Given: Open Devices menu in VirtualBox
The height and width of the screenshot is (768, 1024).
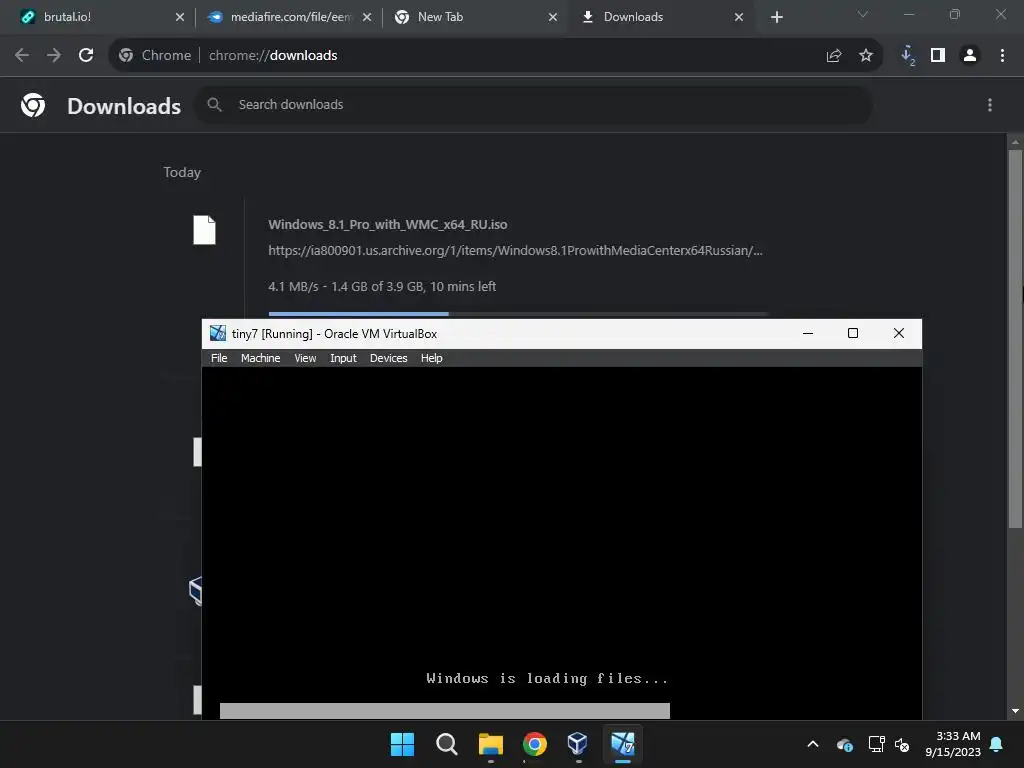Looking at the screenshot, I should 388,358.
